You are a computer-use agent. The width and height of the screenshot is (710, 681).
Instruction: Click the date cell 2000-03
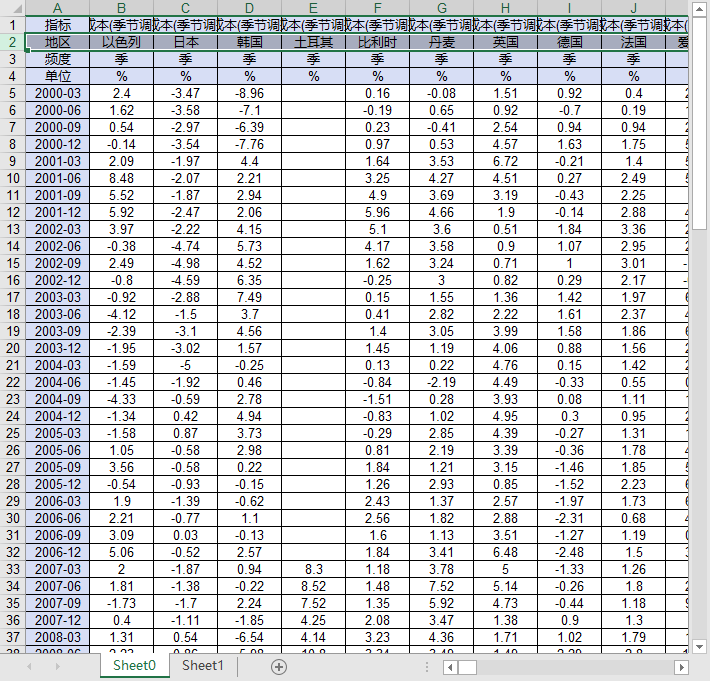(x=58, y=93)
